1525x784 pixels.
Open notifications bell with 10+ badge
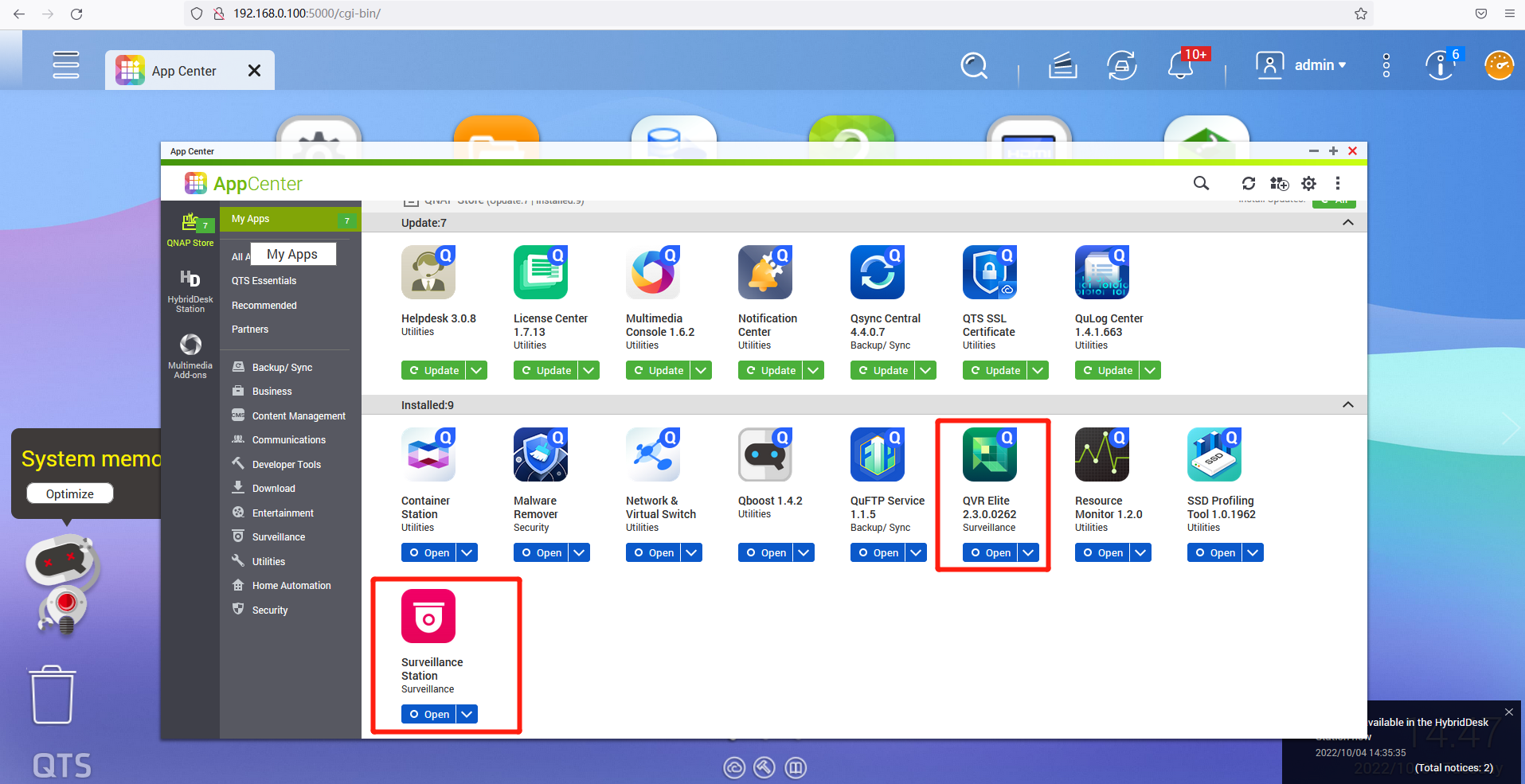point(1182,65)
